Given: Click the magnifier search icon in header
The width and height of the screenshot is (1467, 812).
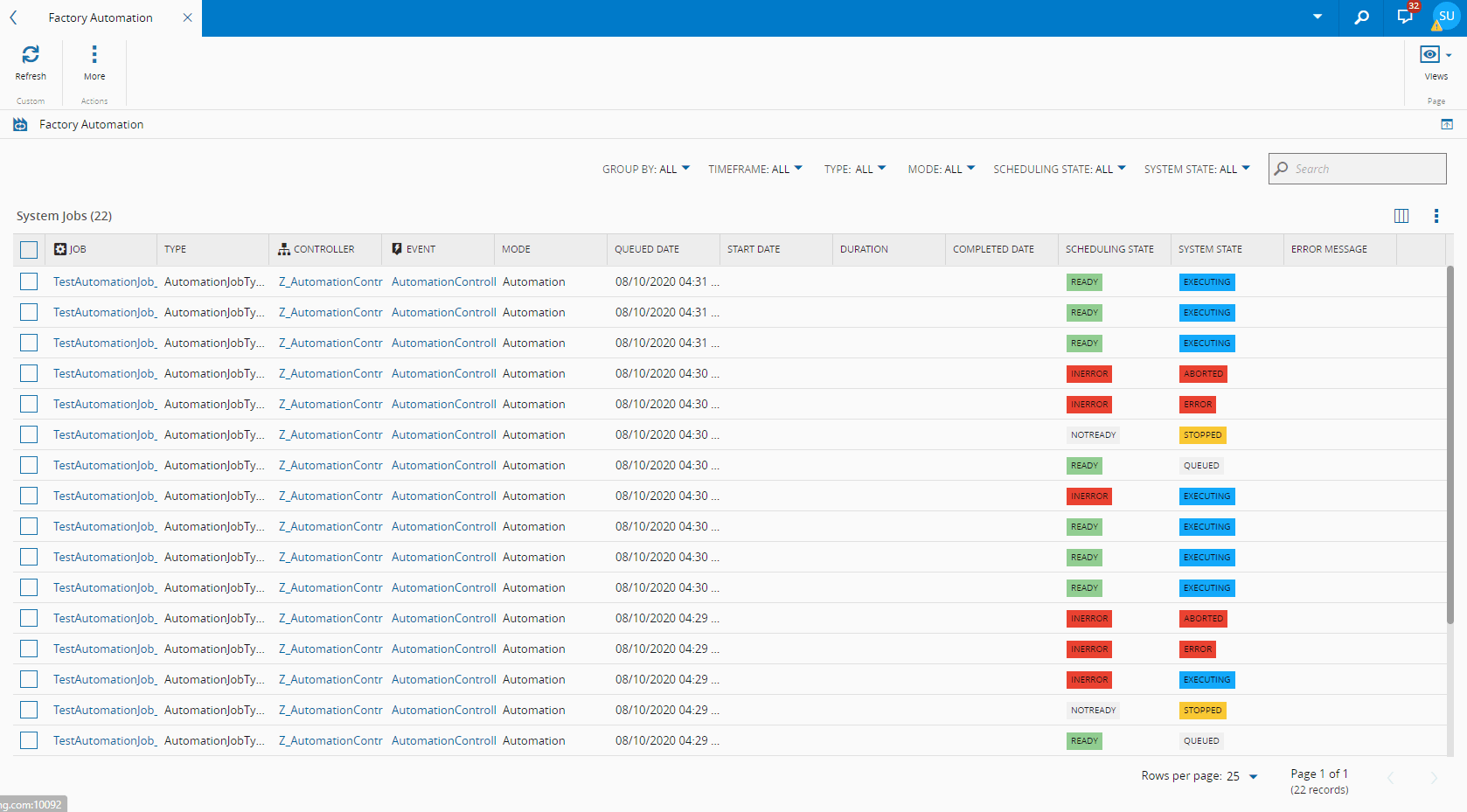Looking at the screenshot, I should [x=1361, y=17].
